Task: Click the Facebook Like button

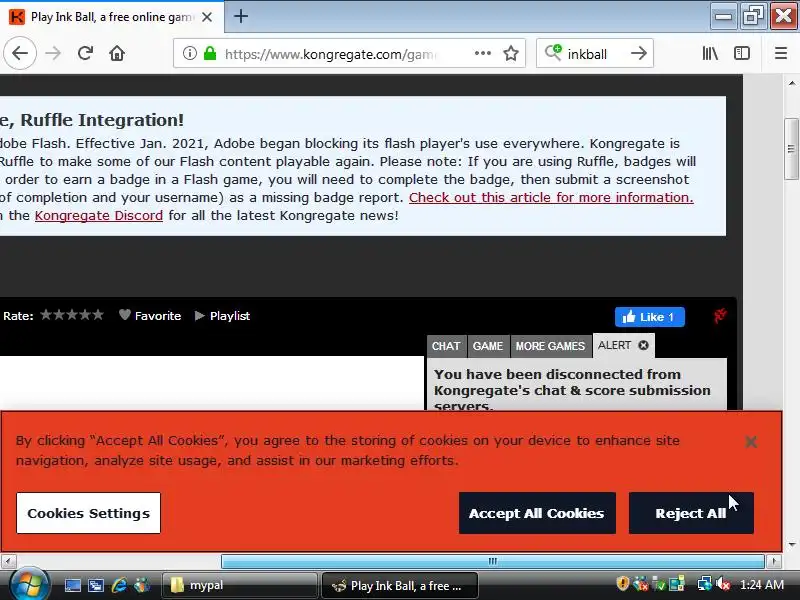Action: tap(649, 317)
